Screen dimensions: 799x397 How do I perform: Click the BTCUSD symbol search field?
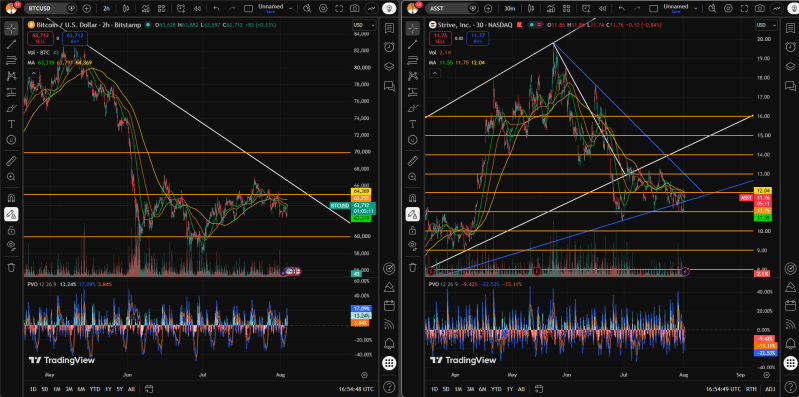click(45, 8)
